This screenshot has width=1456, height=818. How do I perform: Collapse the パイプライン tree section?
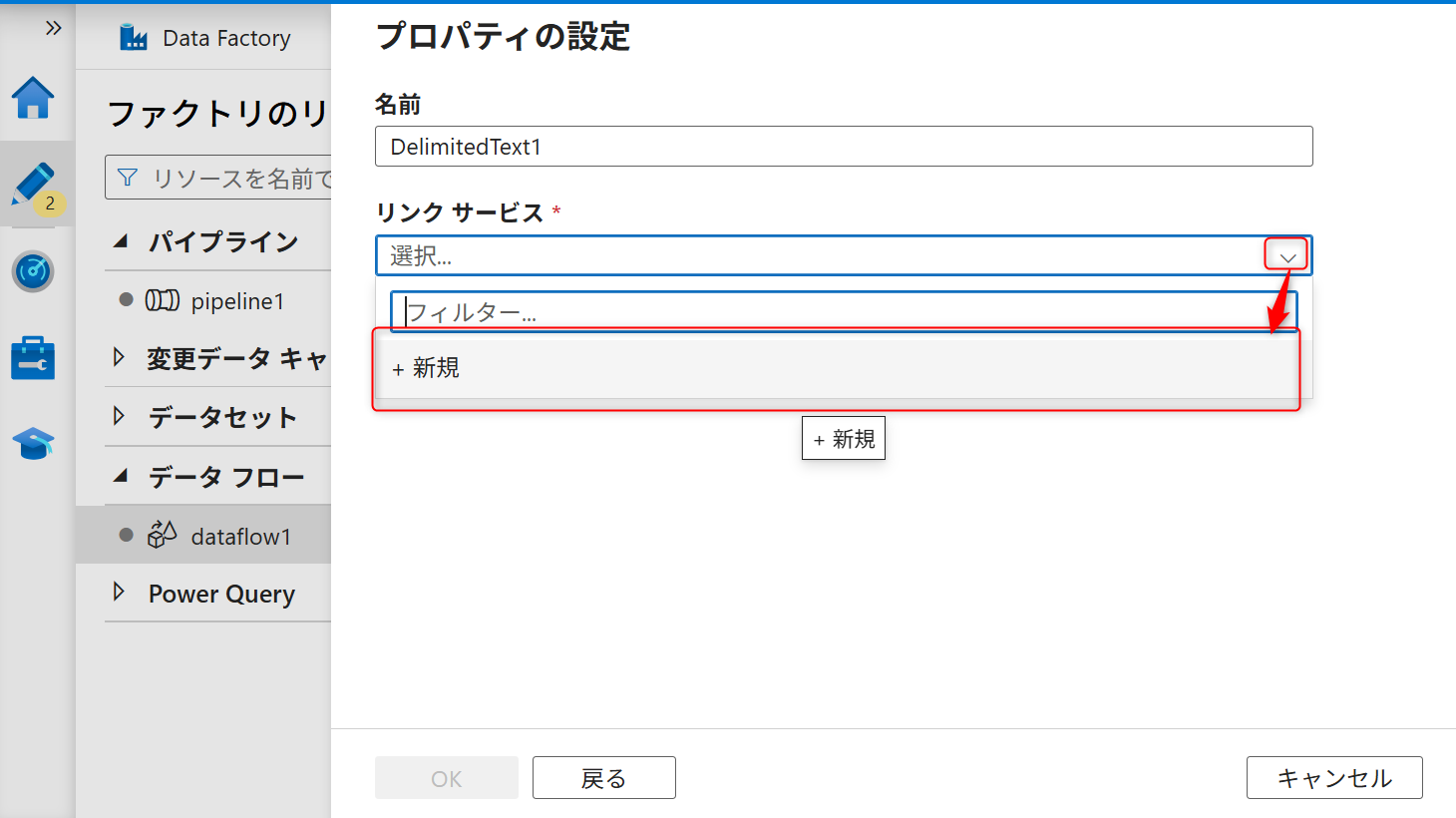(121, 241)
